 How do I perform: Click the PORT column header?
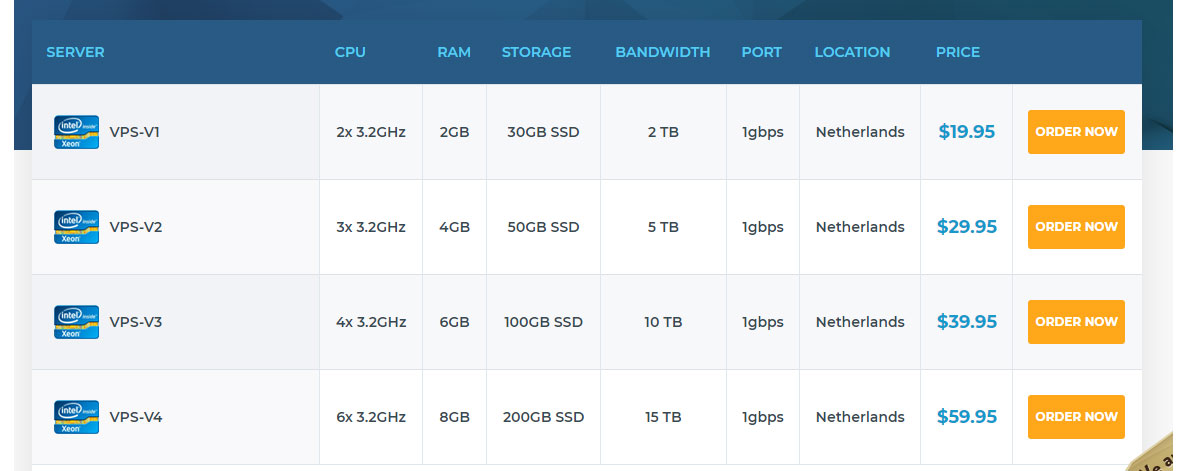pyautogui.click(x=762, y=52)
